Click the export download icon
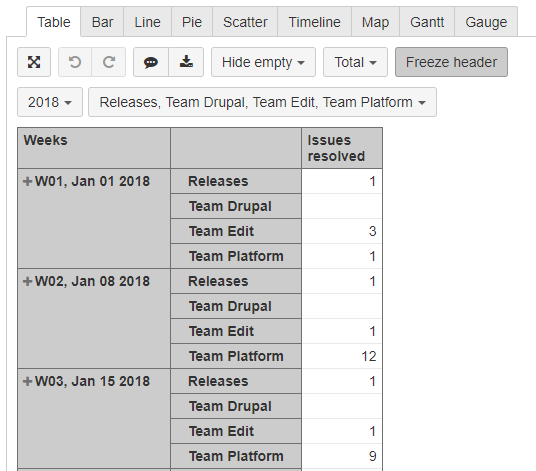The height and width of the screenshot is (471, 536). [186, 62]
